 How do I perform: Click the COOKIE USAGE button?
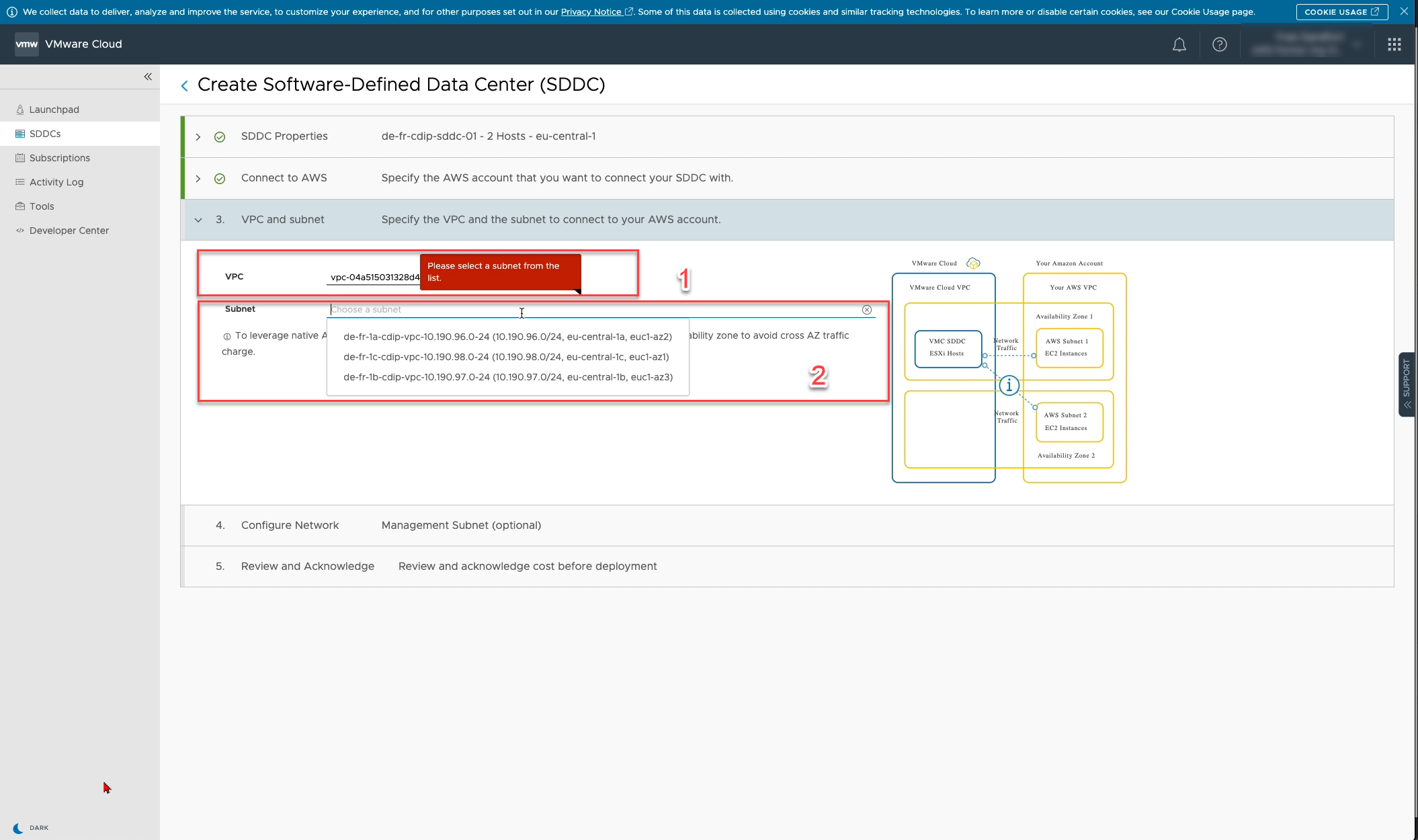(x=1341, y=11)
